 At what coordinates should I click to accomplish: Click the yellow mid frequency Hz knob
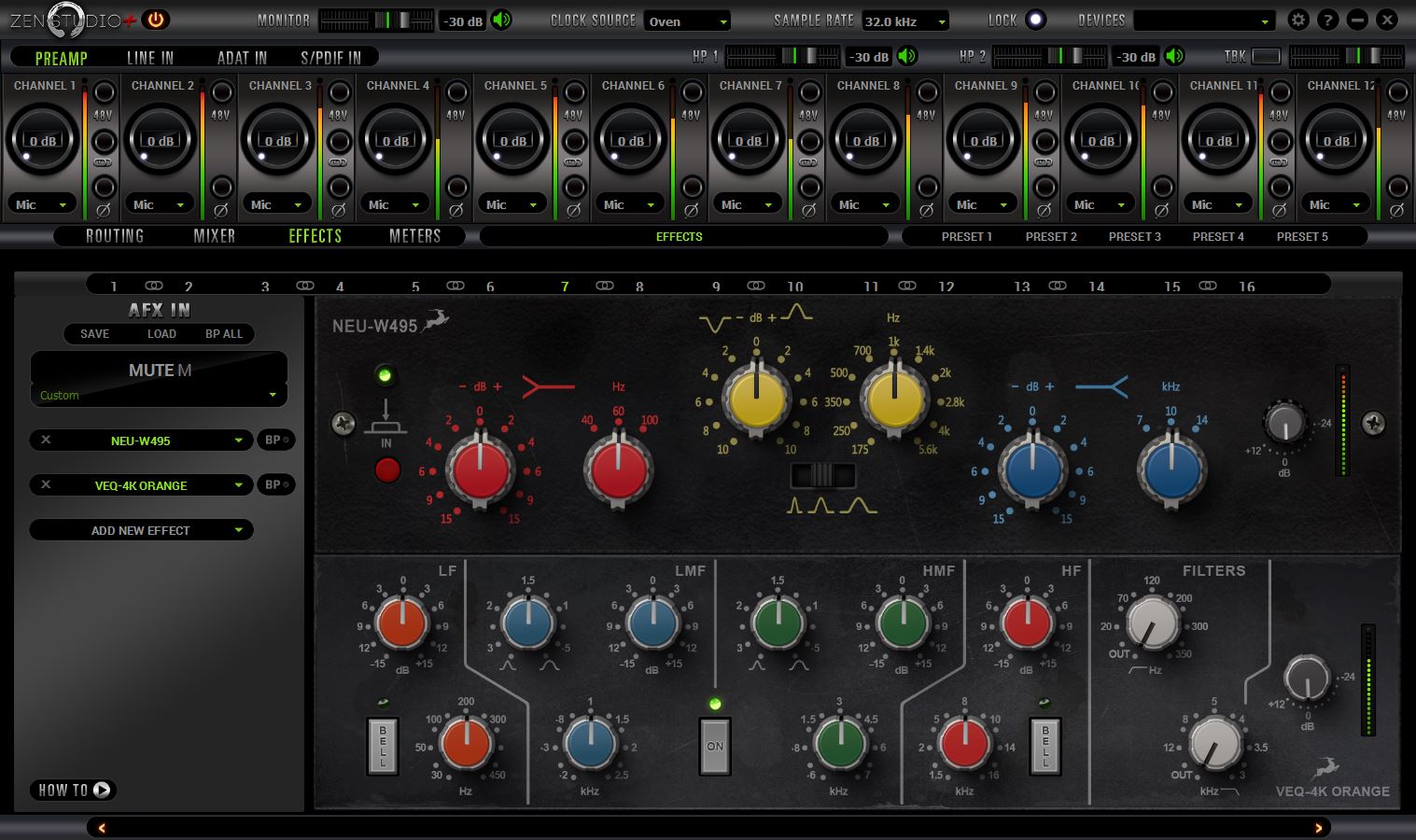pyautogui.click(x=895, y=399)
